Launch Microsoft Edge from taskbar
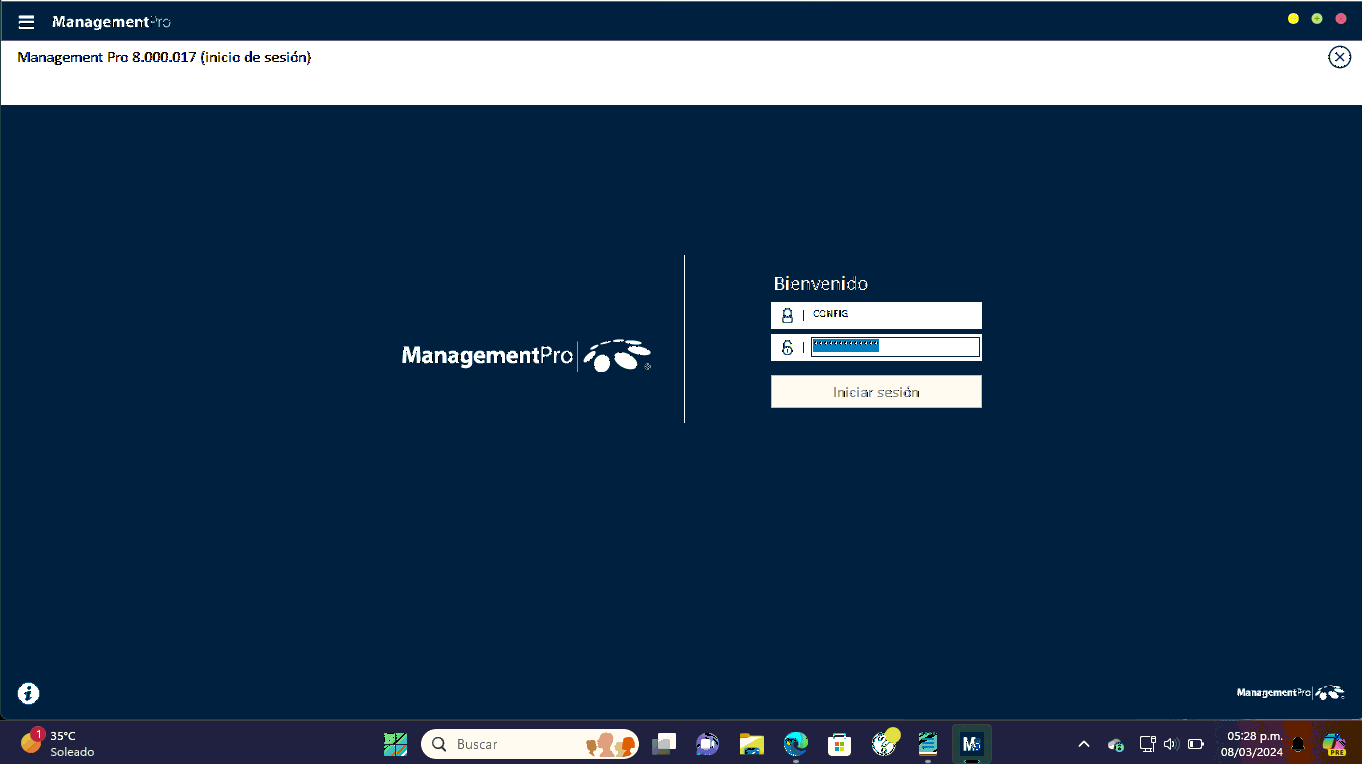The width and height of the screenshot is (1362, 764). 796,744
